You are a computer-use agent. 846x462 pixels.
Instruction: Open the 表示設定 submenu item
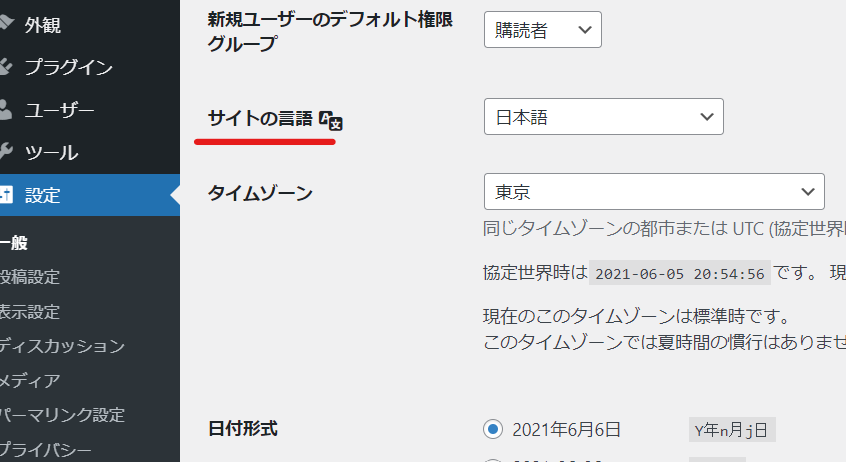point(30,311)
